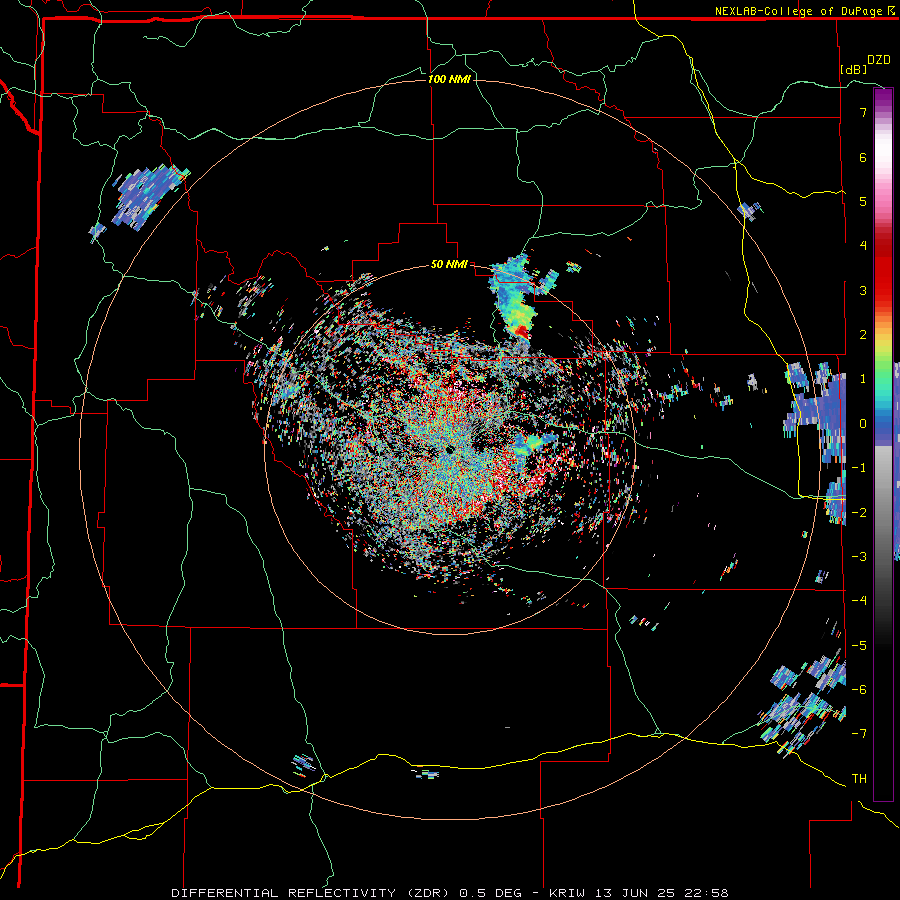Click the 1 value on color scale

point(863,379)
